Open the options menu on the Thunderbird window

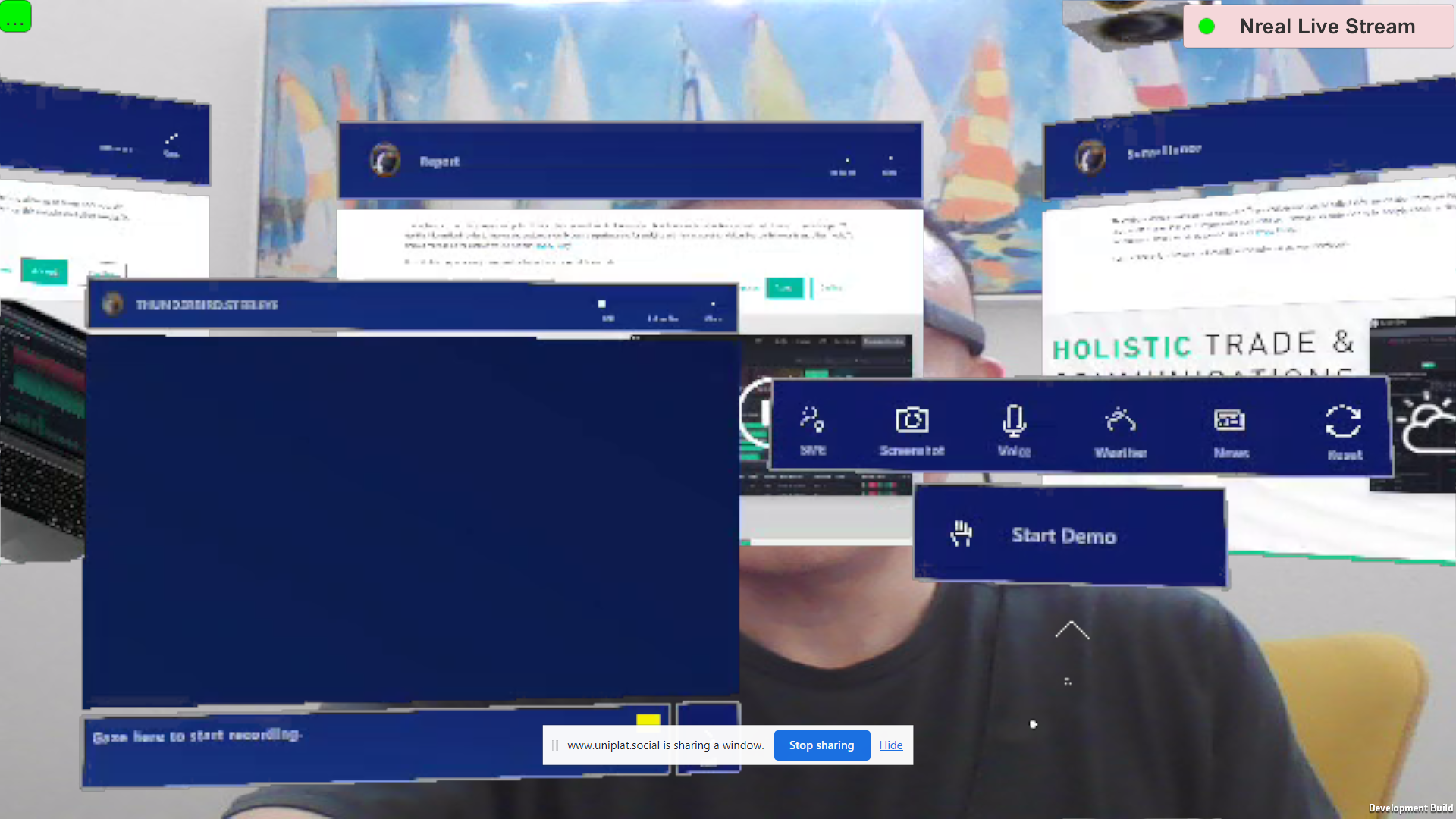tap(713, 305)
